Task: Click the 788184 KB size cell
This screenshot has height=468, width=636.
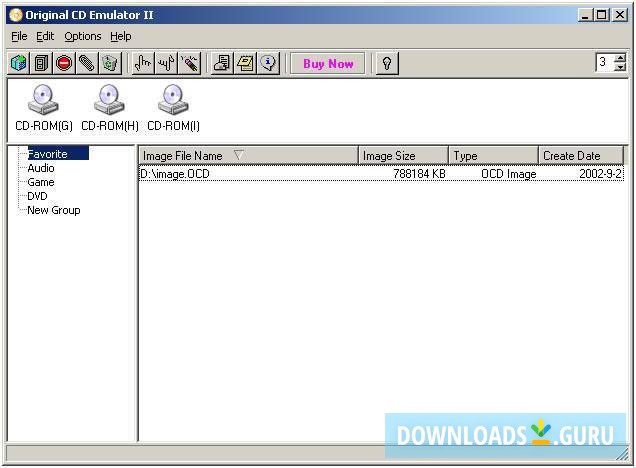Action: click(419, 174)
